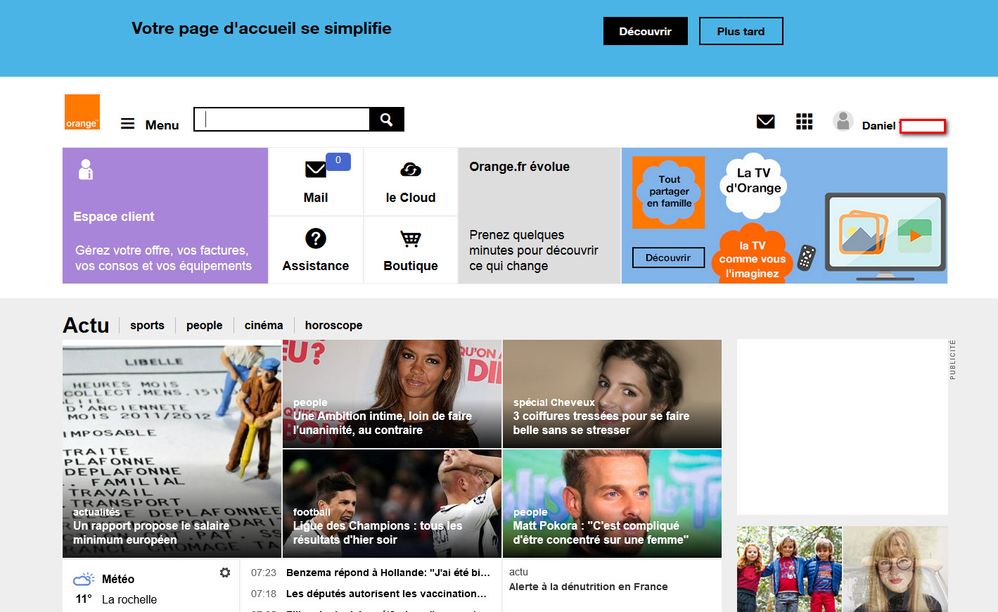Open the Mail tile

316,182
